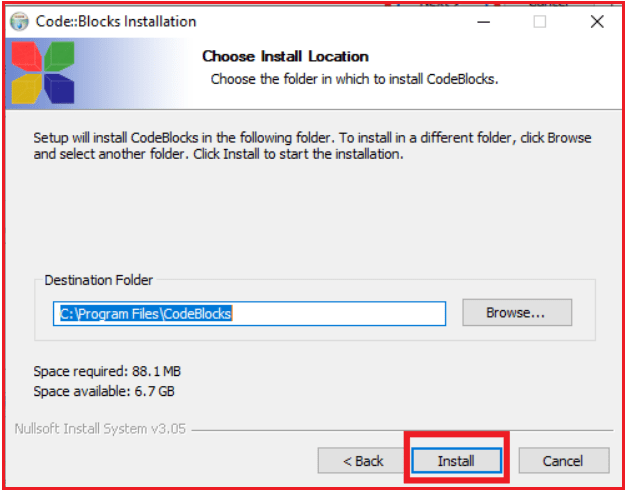Click the installer icon in title bar
The width and height of the screenshot is (628, 494).
pyautogui.click(x=19, y=22)
